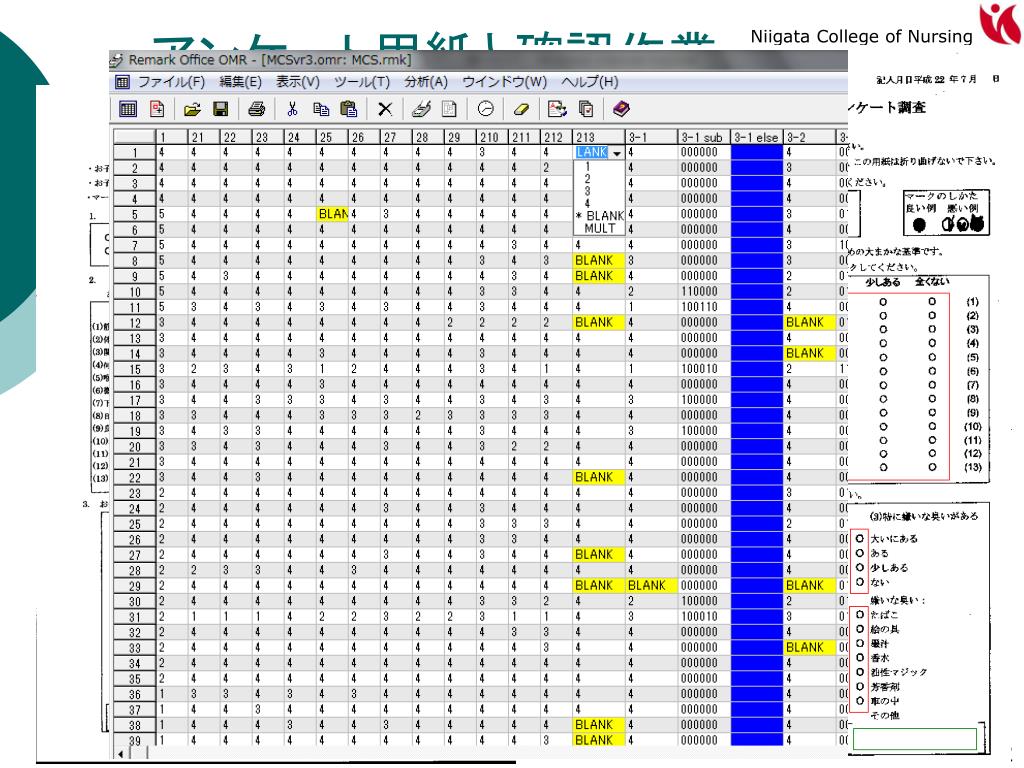Click the 芳香剤 bubble on the scanned form
This screenshot has height=768, width=1024.
coord(859,686)
